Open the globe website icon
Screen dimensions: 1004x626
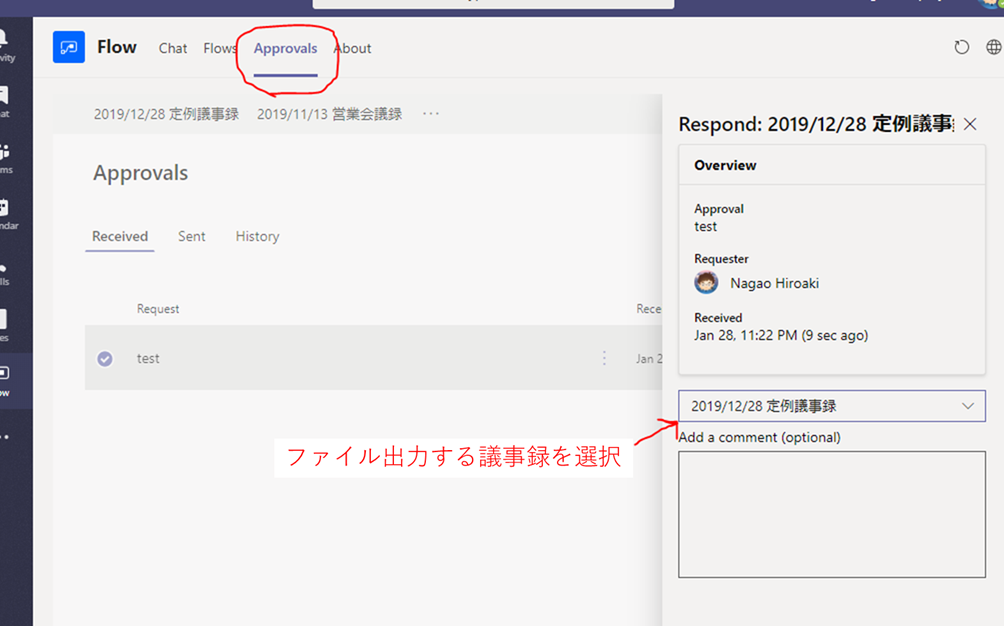993,47
